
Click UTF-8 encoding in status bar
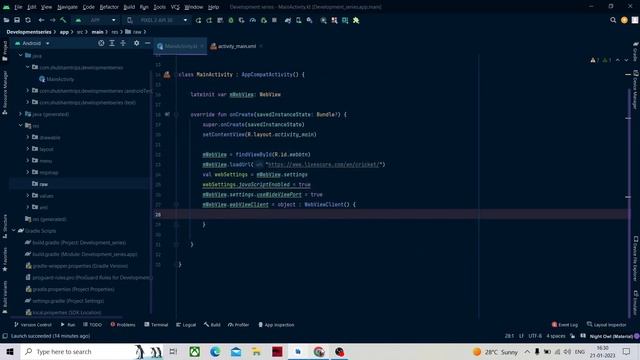[x=535, y=336]
